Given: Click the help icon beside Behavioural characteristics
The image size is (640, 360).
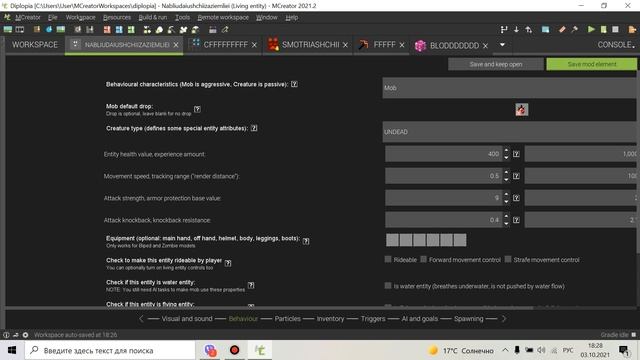Looking at the screenshot, I should click(x=294, y=84).
